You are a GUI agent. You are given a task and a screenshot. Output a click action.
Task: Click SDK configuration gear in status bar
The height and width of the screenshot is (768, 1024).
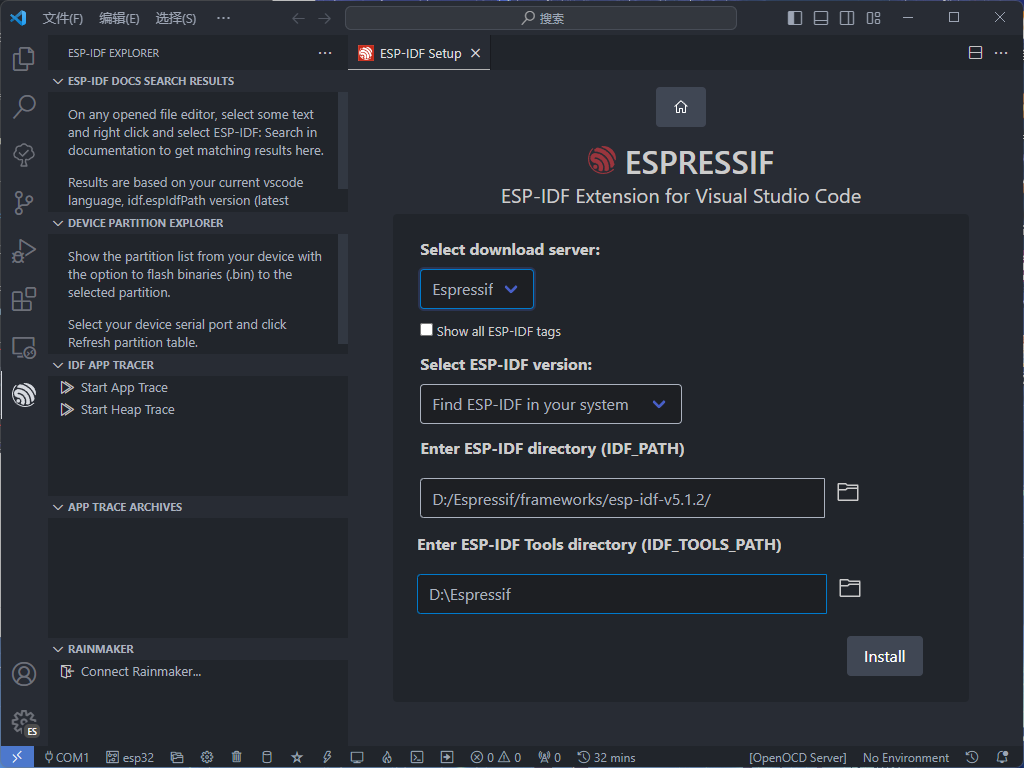[207, 757]
